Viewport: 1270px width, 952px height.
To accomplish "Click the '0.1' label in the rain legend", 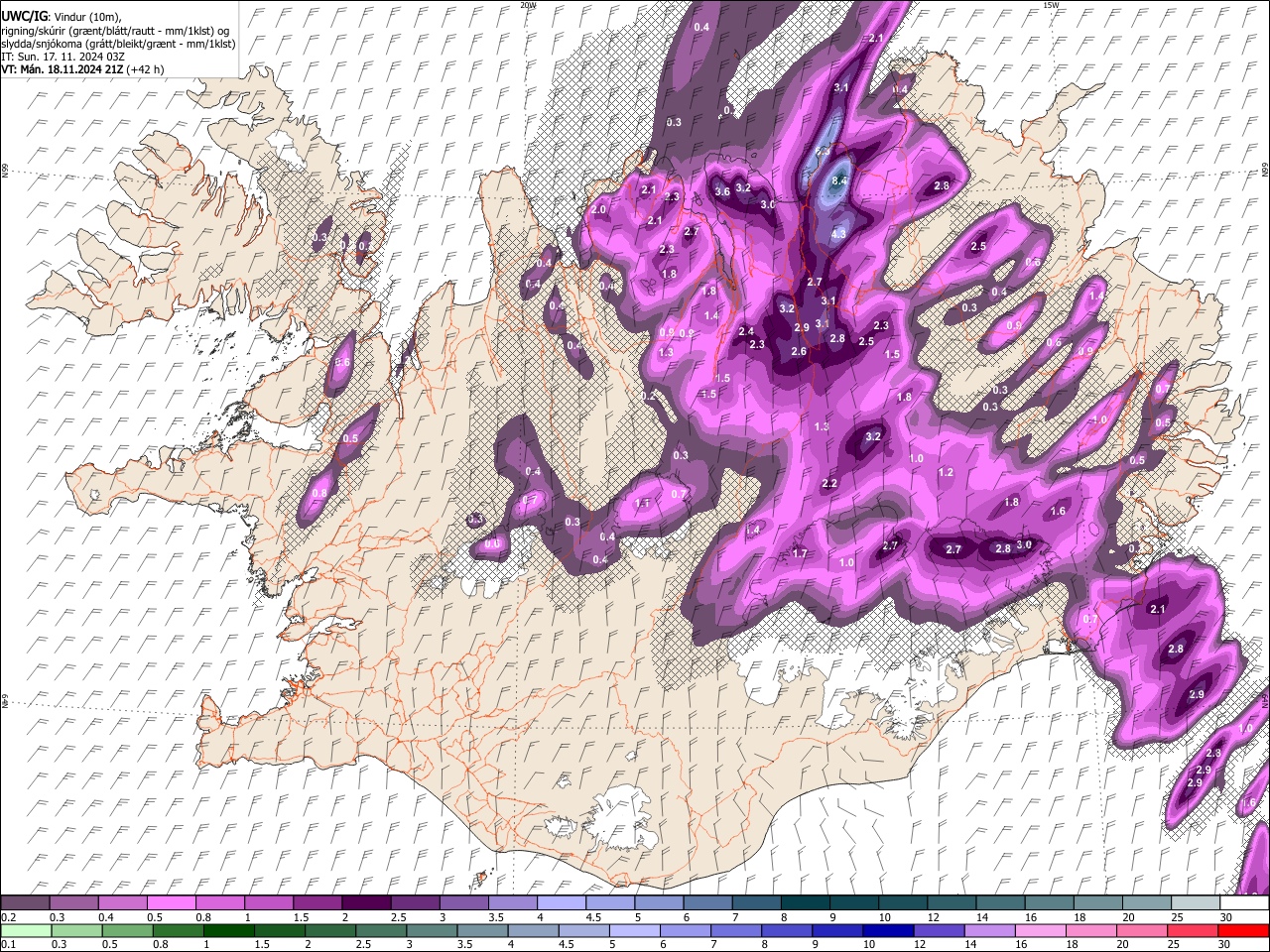I will (7, 944).
